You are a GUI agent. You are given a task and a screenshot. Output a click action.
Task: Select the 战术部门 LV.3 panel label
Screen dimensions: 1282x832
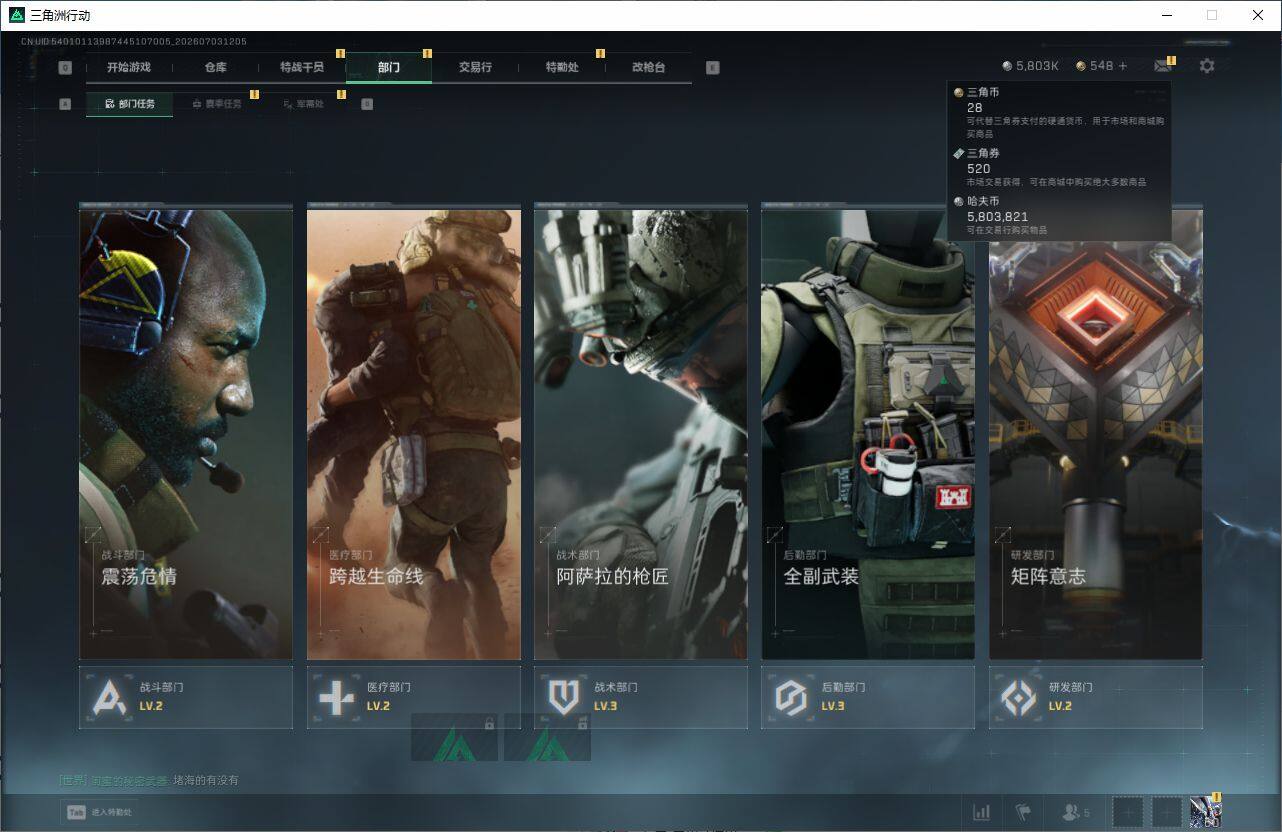pos(616,696)
